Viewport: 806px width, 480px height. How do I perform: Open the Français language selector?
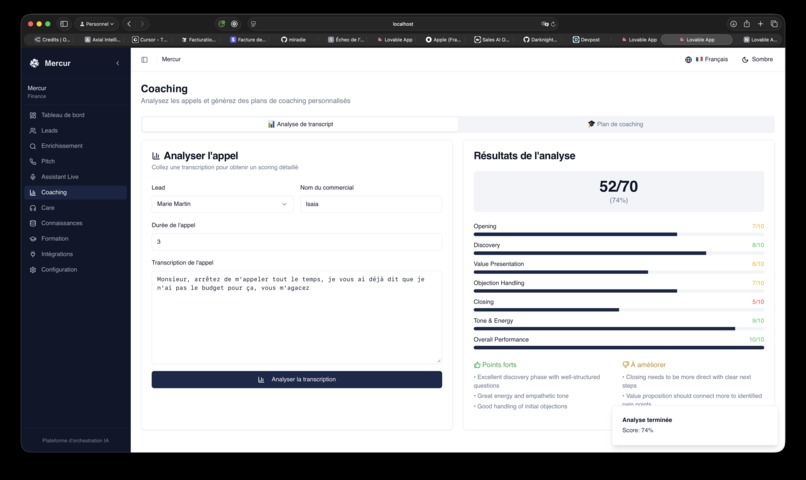coord(706,60)
